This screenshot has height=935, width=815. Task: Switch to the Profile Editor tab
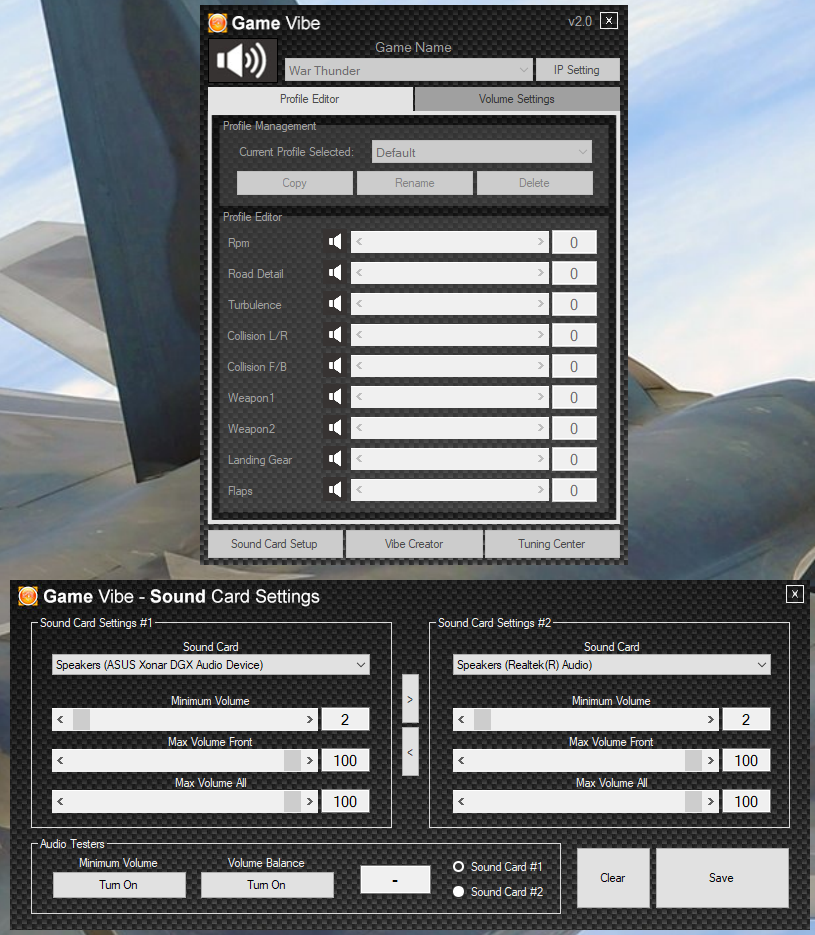[x=310, y=99]
